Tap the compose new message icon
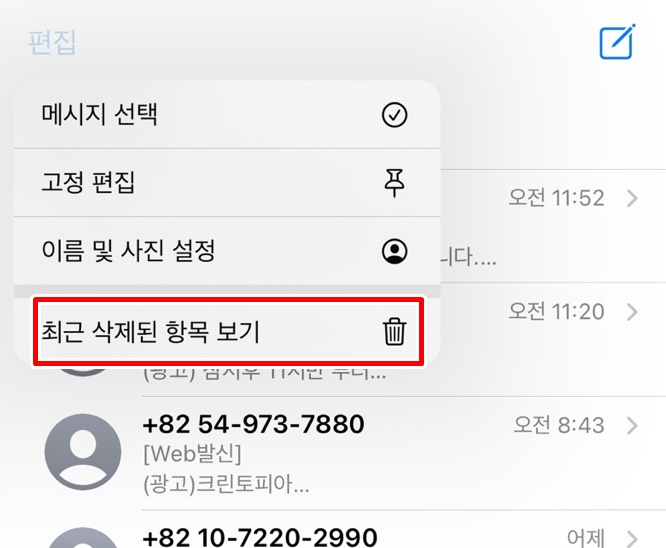The image size is (666, 548). (x=617, y=42)
